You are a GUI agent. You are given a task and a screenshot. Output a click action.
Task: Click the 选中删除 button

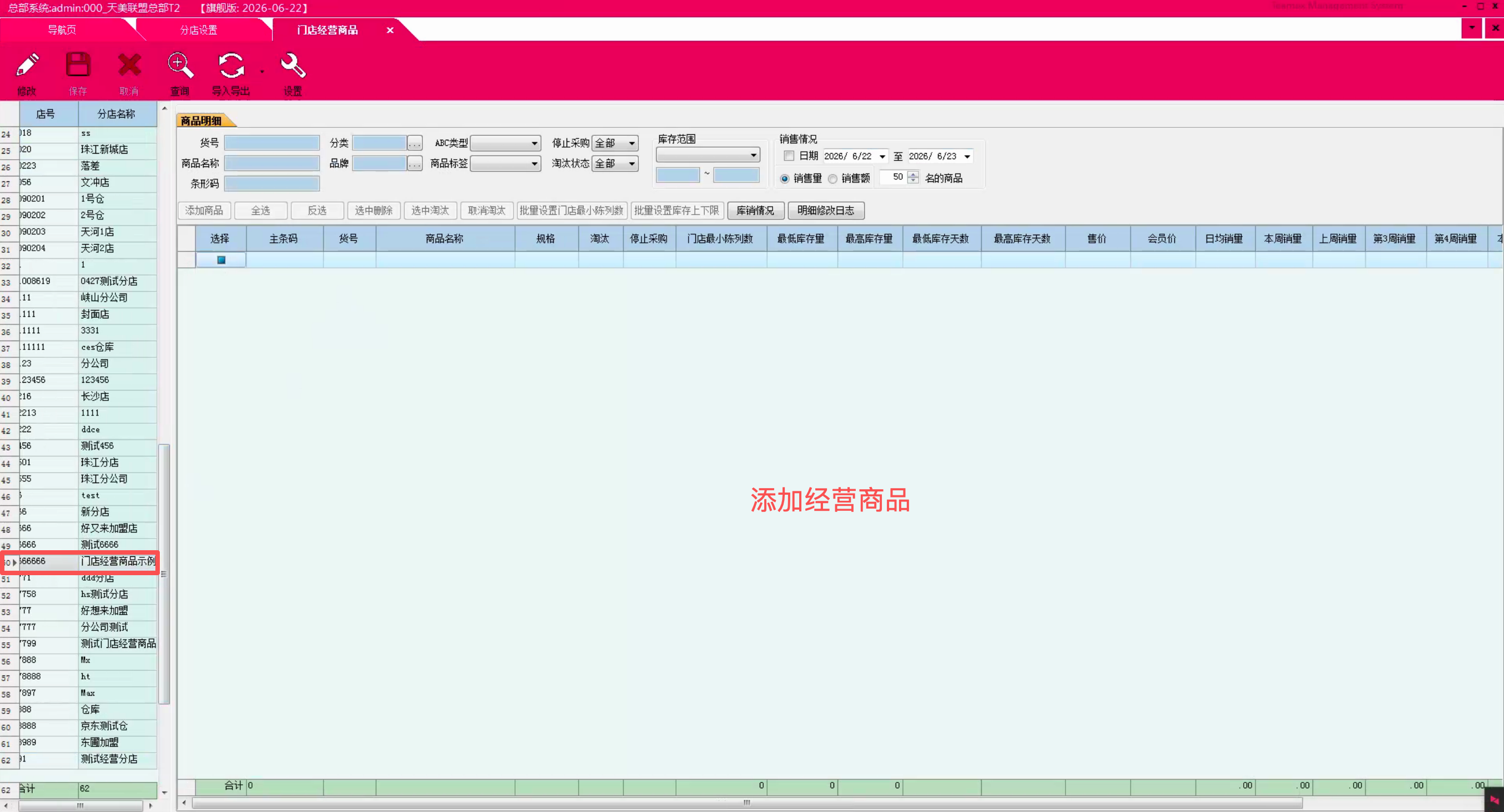(x=374, y=211)
